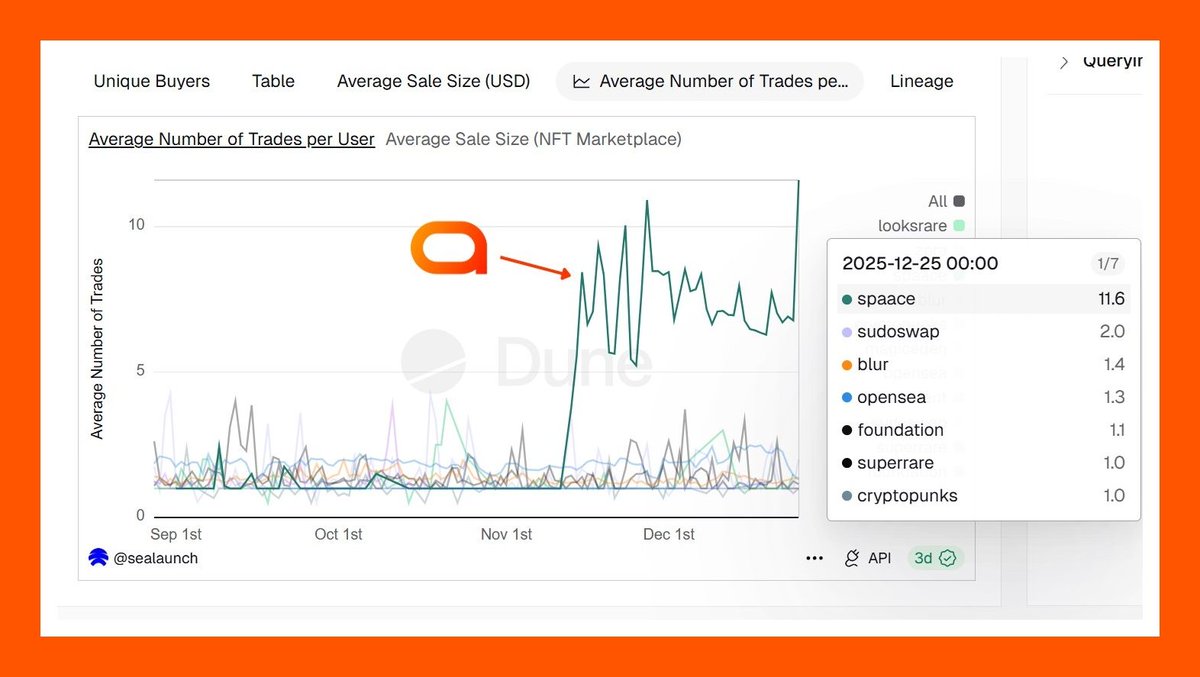Click the API plug icon
This screenshot has height=677, width=1200.
pyautogui.click(x=852, y=558)
